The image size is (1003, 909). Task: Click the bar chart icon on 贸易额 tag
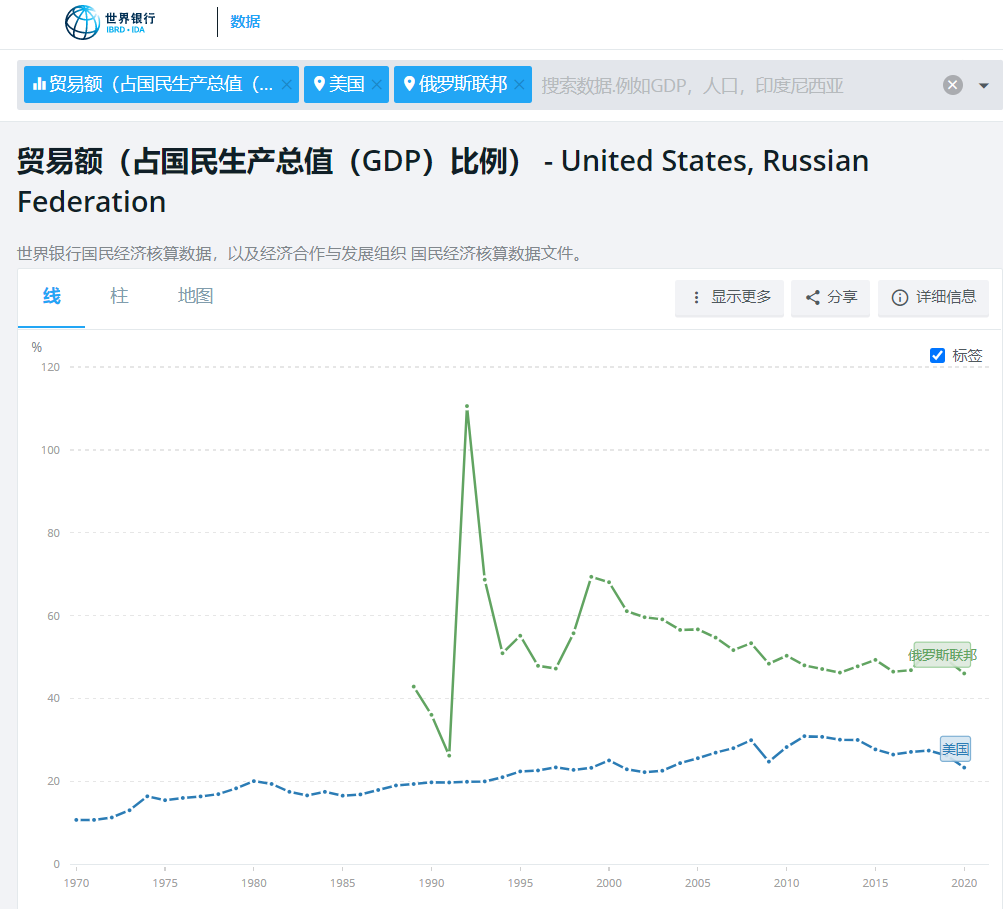click(39, 84)
